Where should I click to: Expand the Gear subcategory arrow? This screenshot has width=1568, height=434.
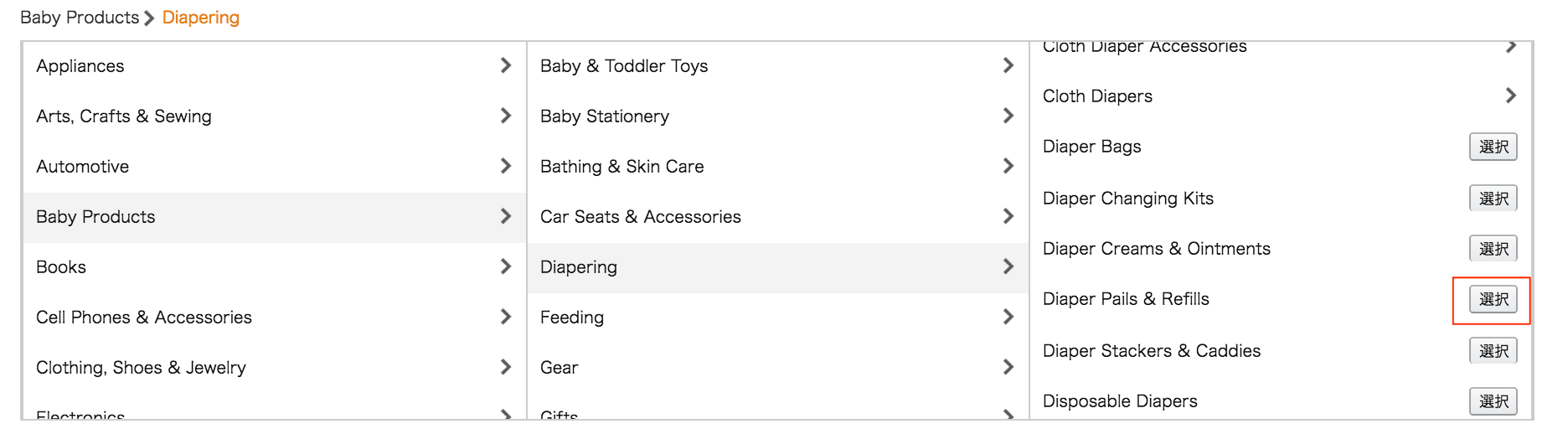1008,367
